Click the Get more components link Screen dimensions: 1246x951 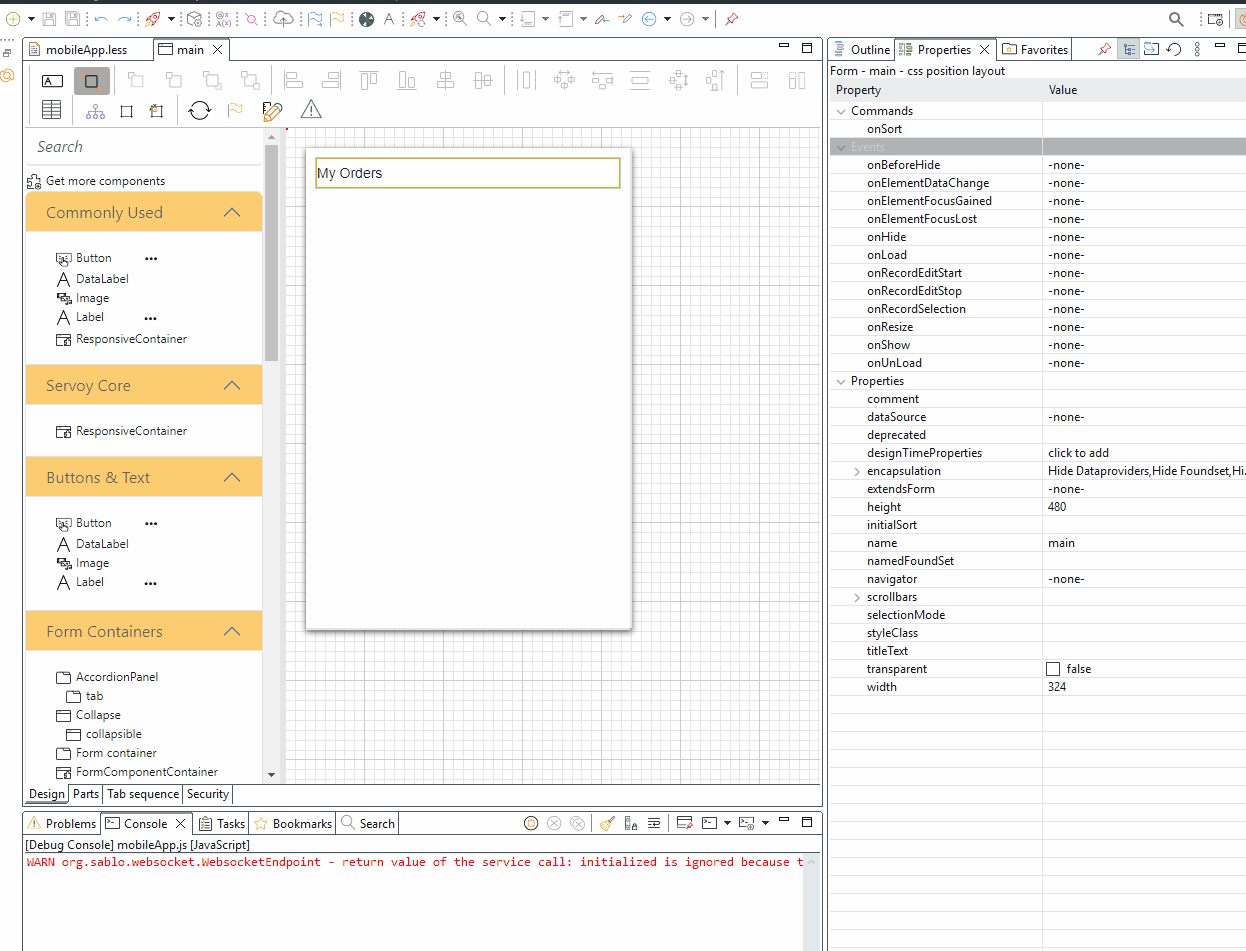point(105,181)
